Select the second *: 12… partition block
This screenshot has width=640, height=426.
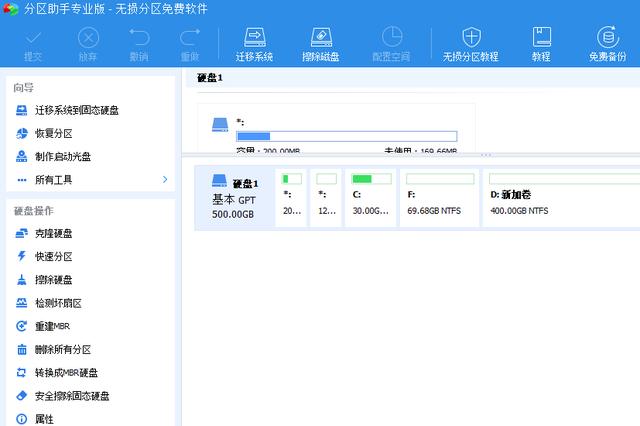coord(326,197)
